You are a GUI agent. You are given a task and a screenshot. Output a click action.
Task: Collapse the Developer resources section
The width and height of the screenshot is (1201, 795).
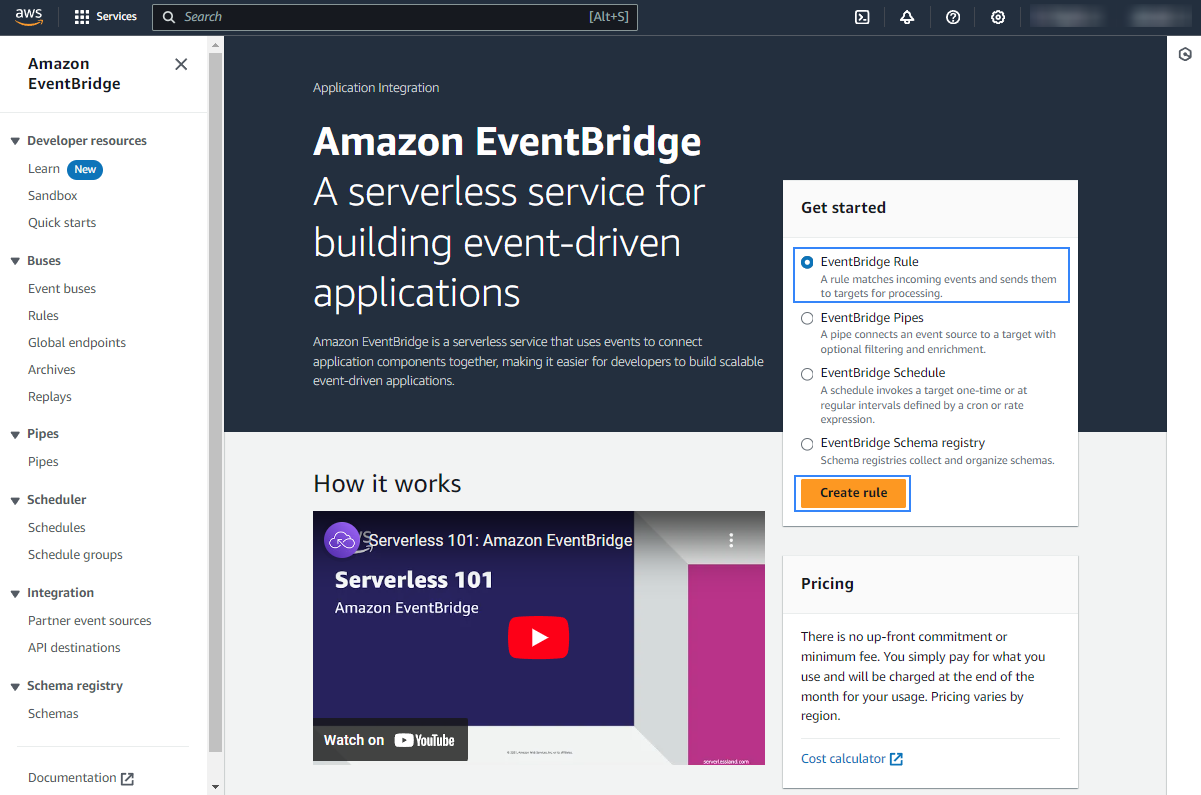15,141
